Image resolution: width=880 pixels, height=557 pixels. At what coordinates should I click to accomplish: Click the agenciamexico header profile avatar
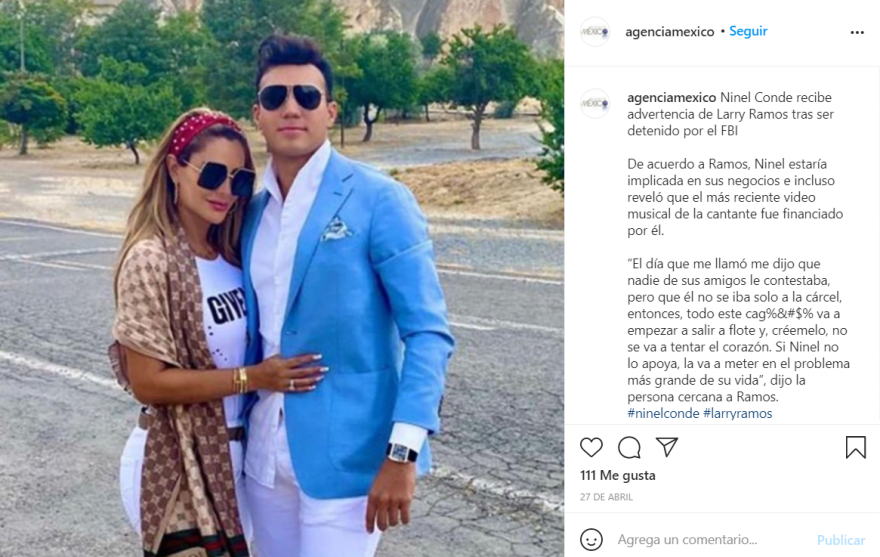(x=595, y=32)
